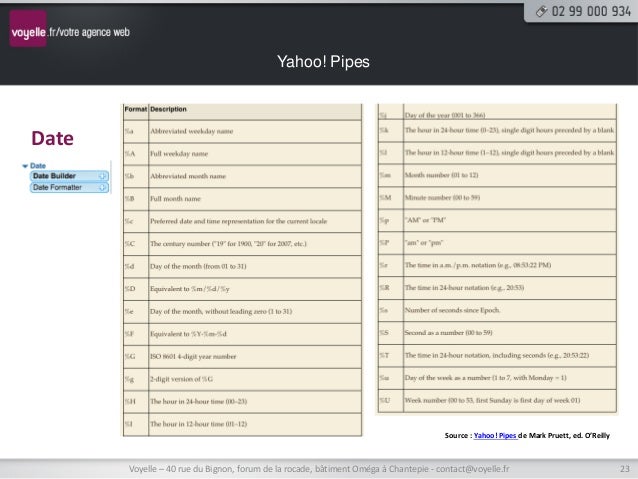
Task: Click 'Abbreviated month name' cell
Action: [x=255, y=176]
